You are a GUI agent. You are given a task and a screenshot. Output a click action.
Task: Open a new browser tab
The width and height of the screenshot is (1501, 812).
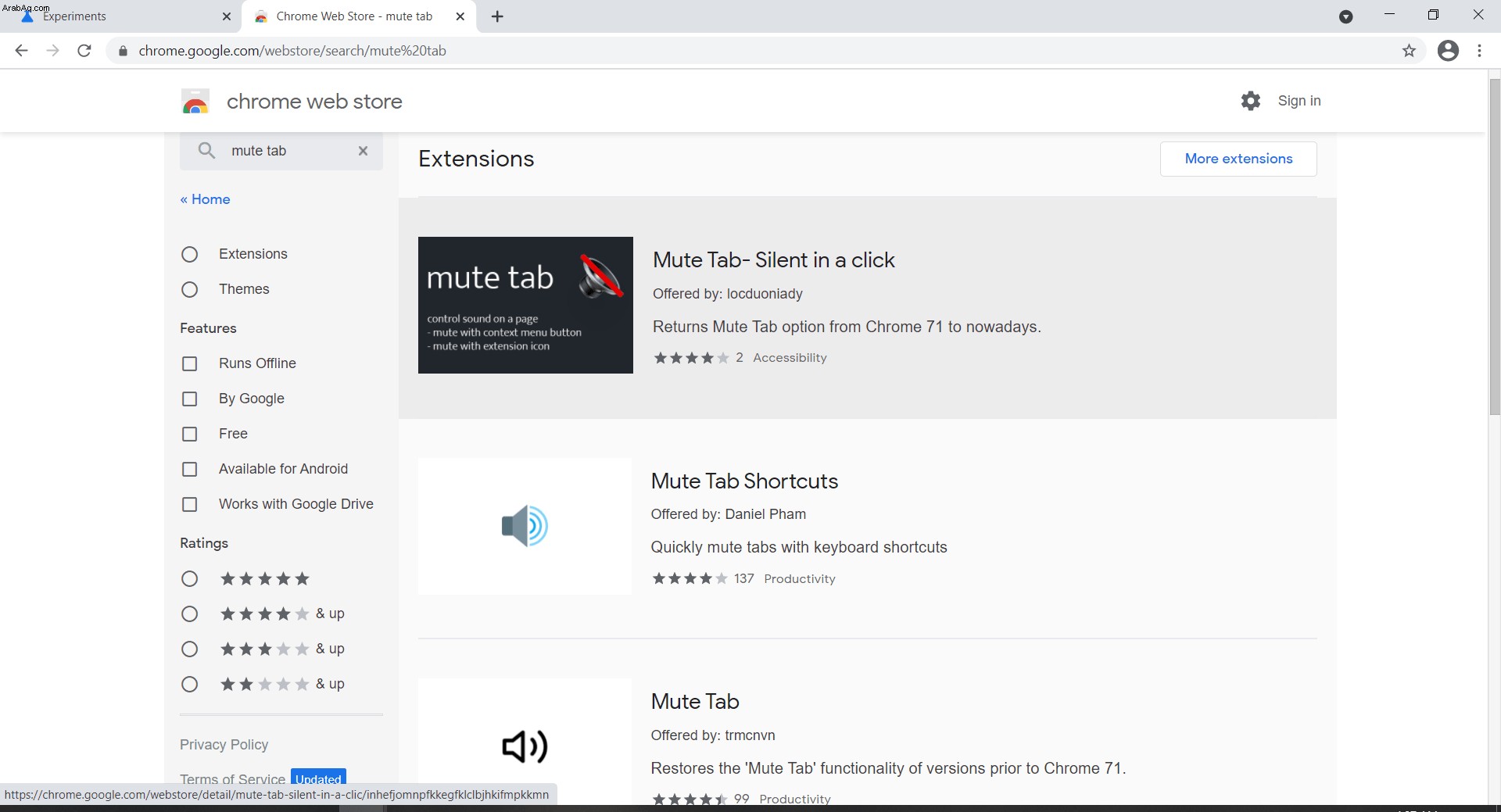[497, 16]
